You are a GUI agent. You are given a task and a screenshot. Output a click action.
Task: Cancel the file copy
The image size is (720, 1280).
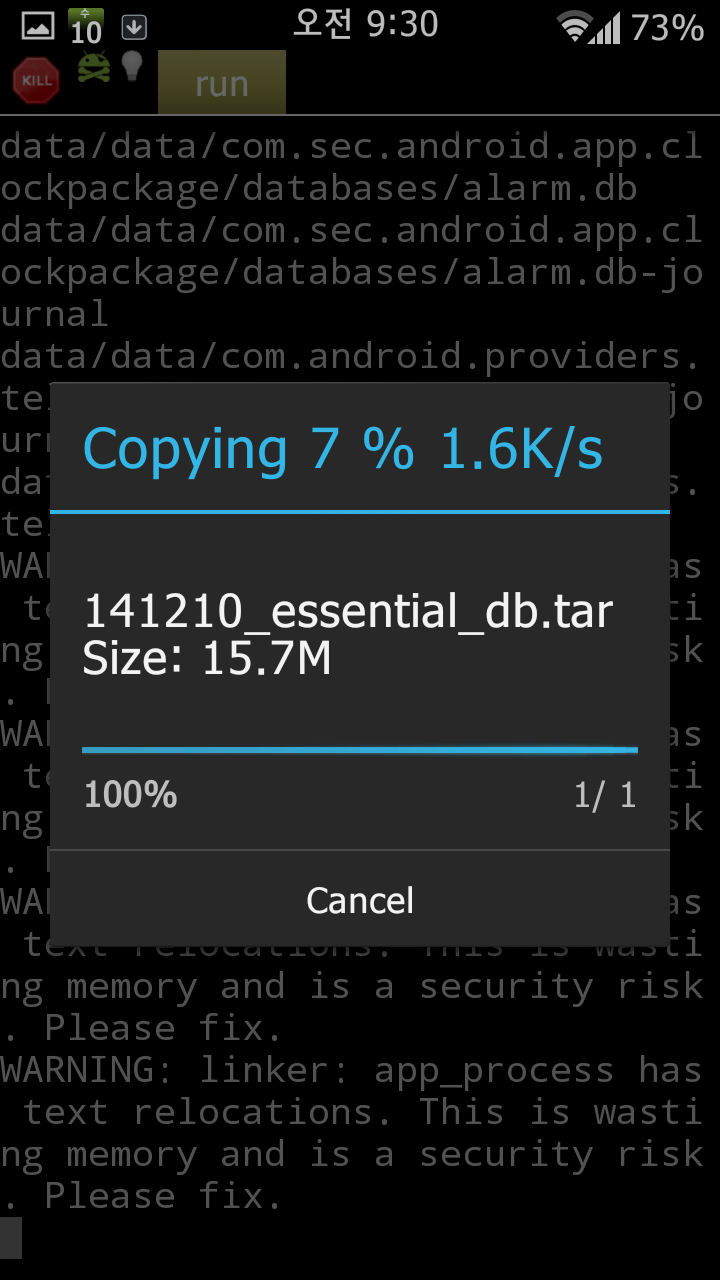360,900
